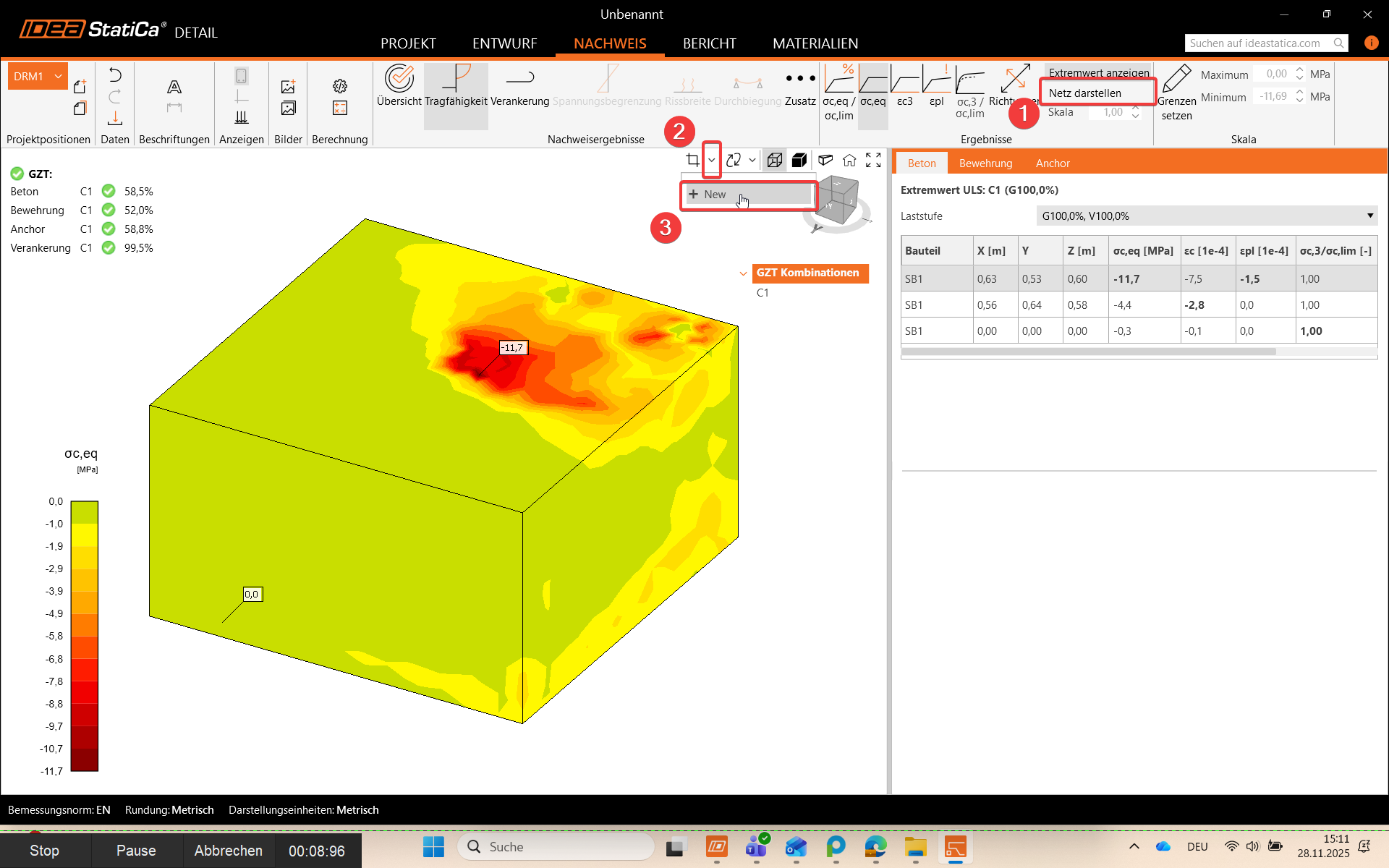Open the Berechnung settings gear icon
The height and width of the screenshot is (868, 1389).
340,86
